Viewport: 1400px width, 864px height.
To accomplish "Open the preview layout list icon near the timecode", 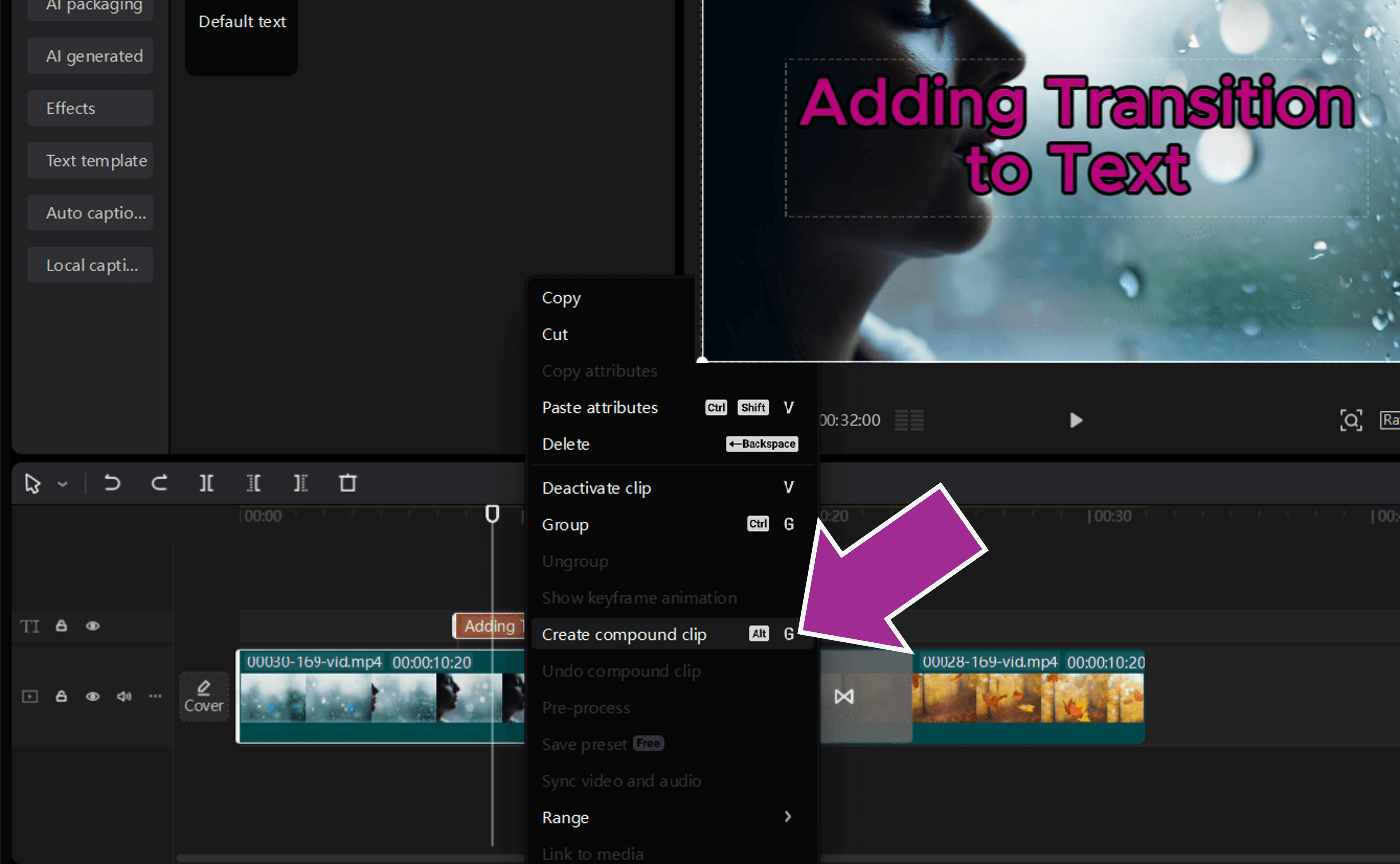I will 909,421.
